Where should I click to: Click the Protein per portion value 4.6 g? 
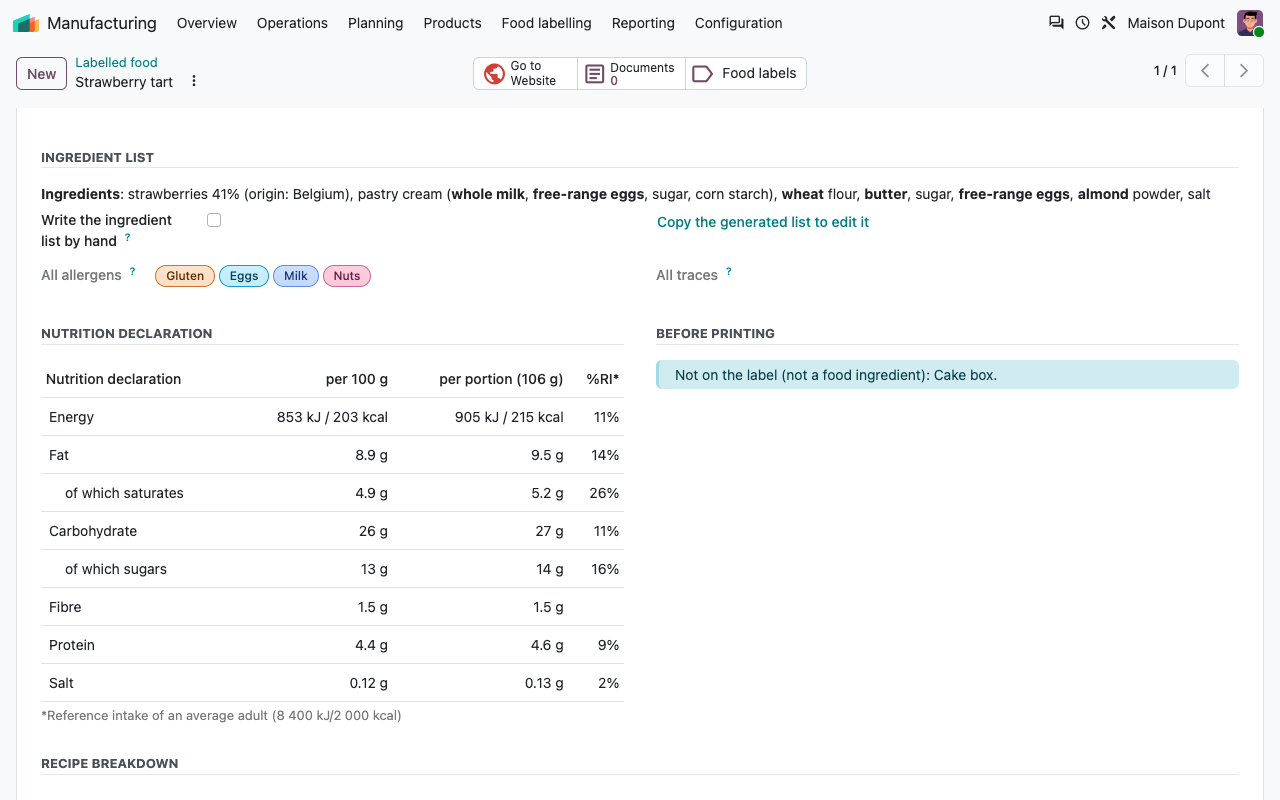click(x=547, y=645)
